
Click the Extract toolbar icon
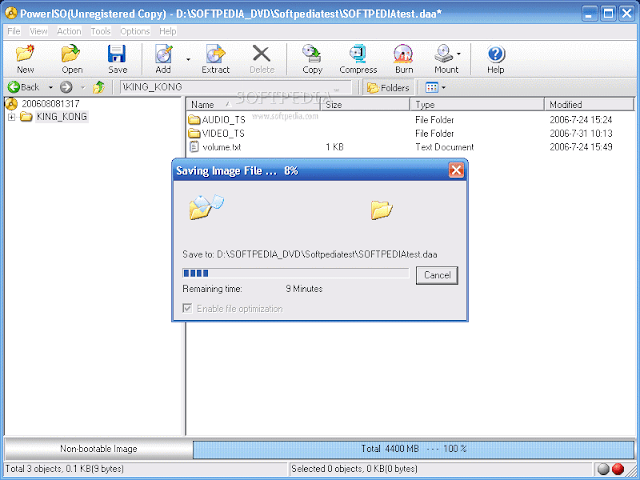(x=216, y=53)
